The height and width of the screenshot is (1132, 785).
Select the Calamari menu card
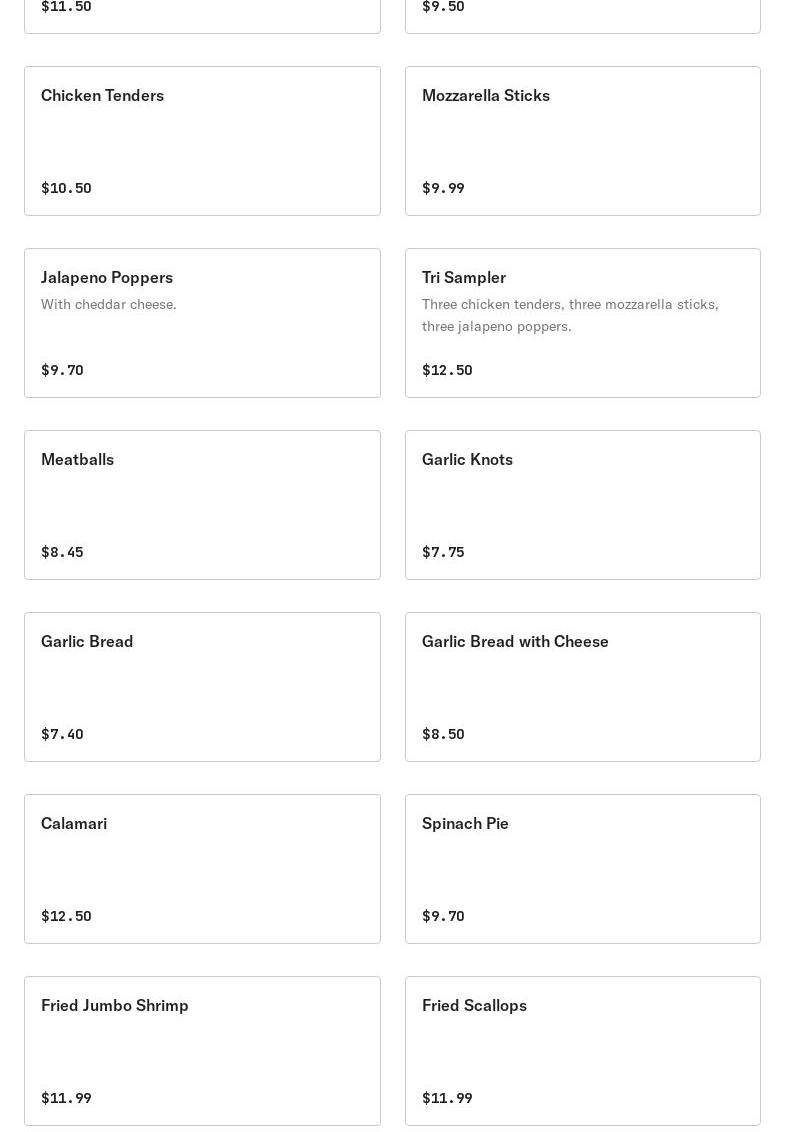click(x=202, y=869)
